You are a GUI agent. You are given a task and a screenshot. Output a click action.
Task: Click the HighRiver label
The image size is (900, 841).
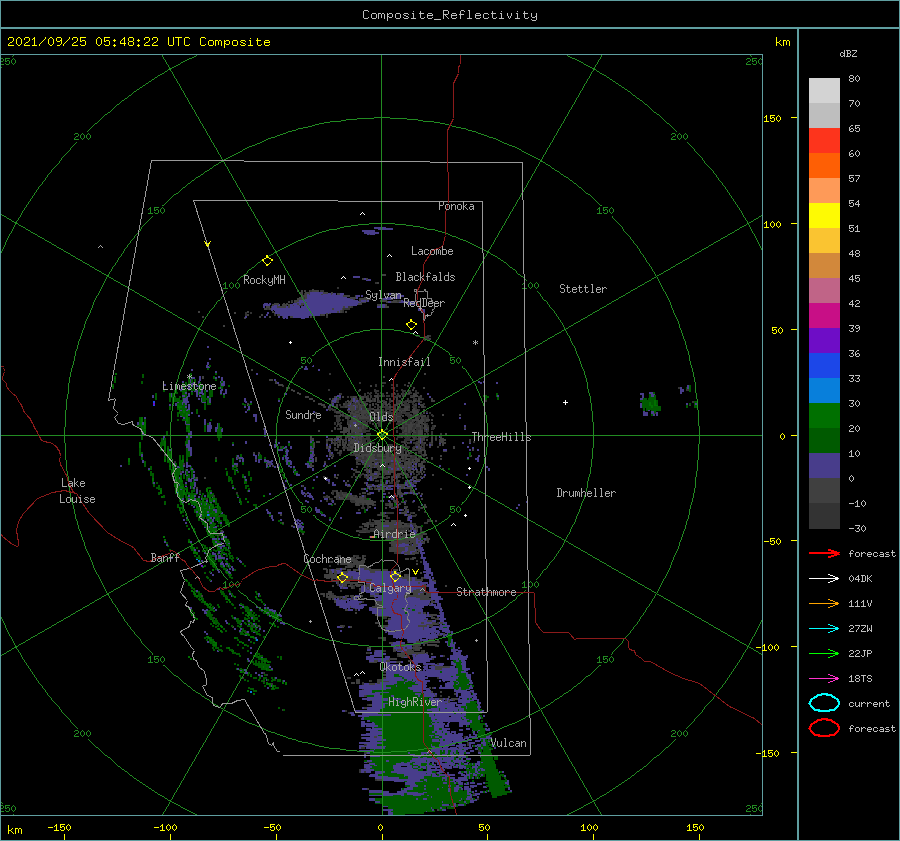[414, 702]
